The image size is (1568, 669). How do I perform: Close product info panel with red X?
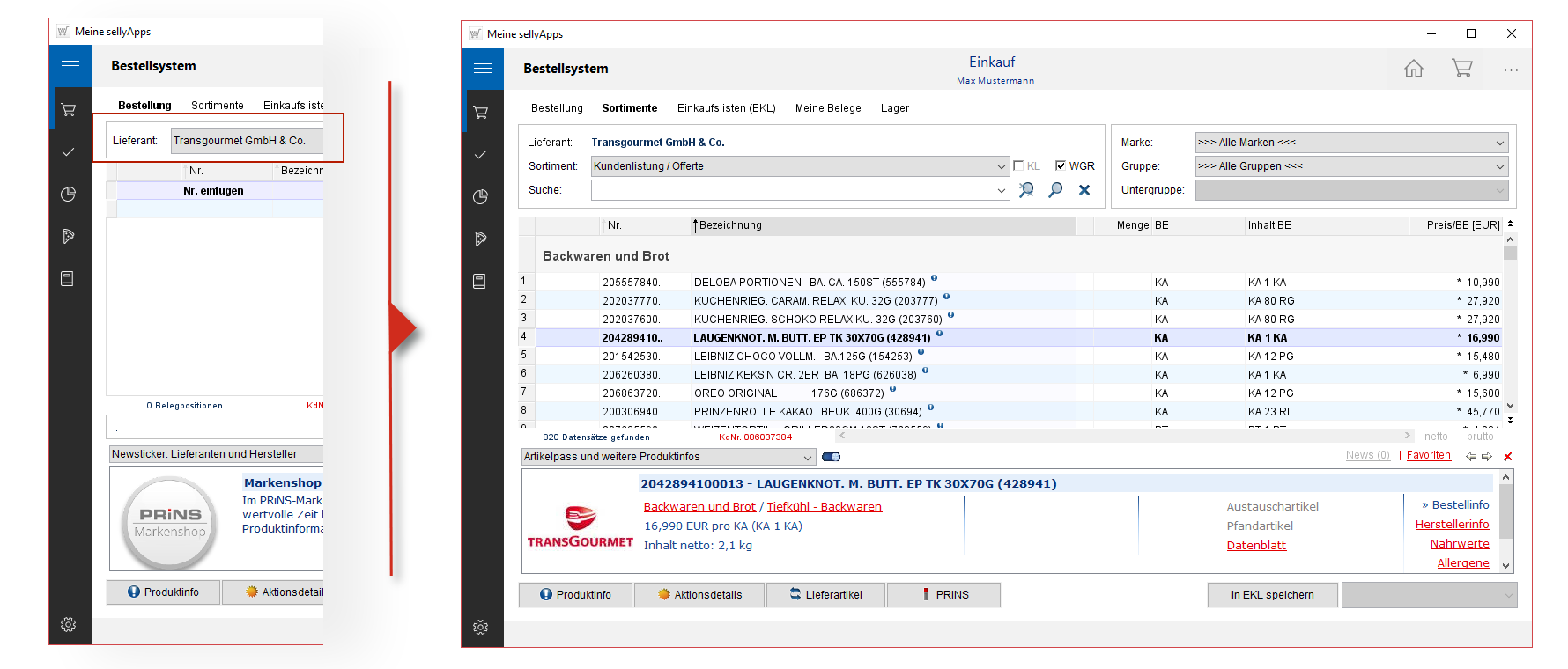(x=1507, y=456)
